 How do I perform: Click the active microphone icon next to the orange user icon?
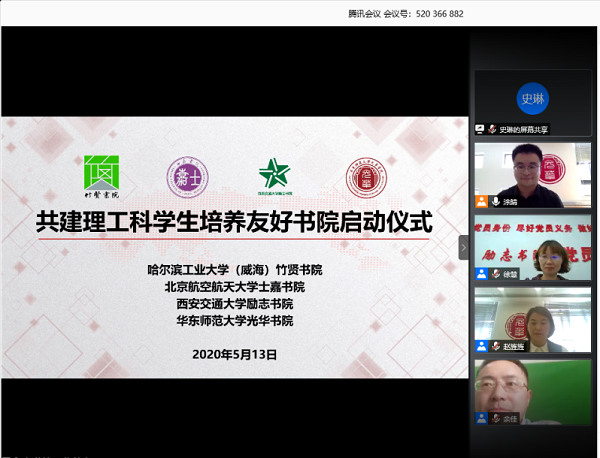point(496,201)
